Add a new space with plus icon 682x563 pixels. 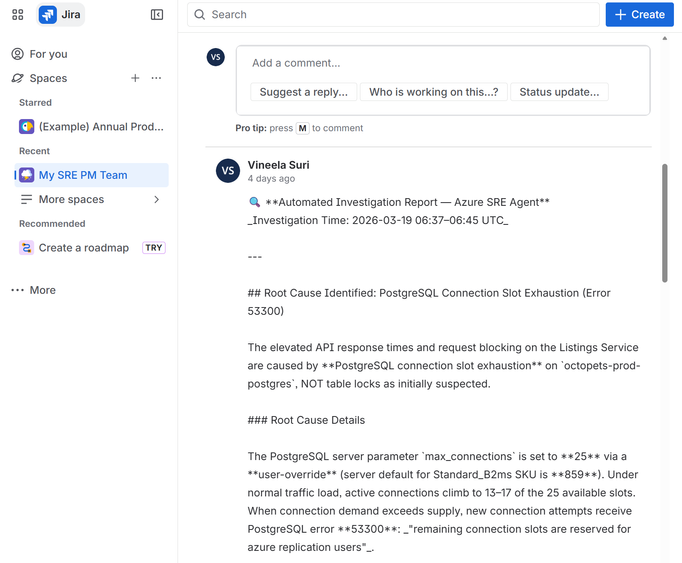click(135, 78)
